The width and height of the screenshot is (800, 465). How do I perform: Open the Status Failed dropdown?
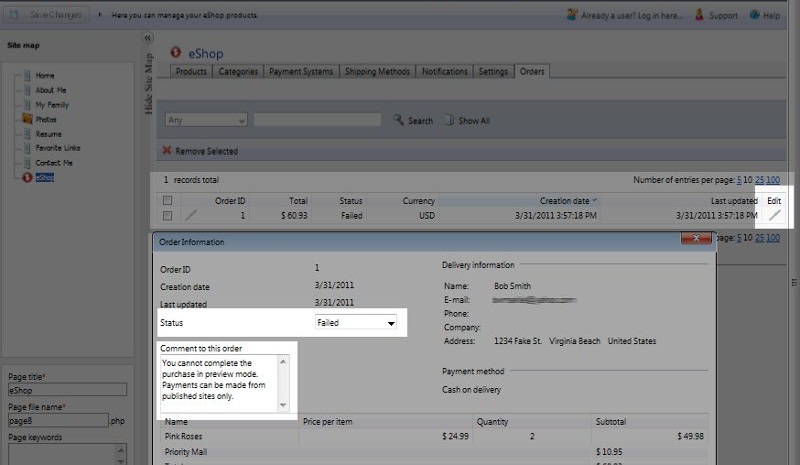(x=356, y=323)
